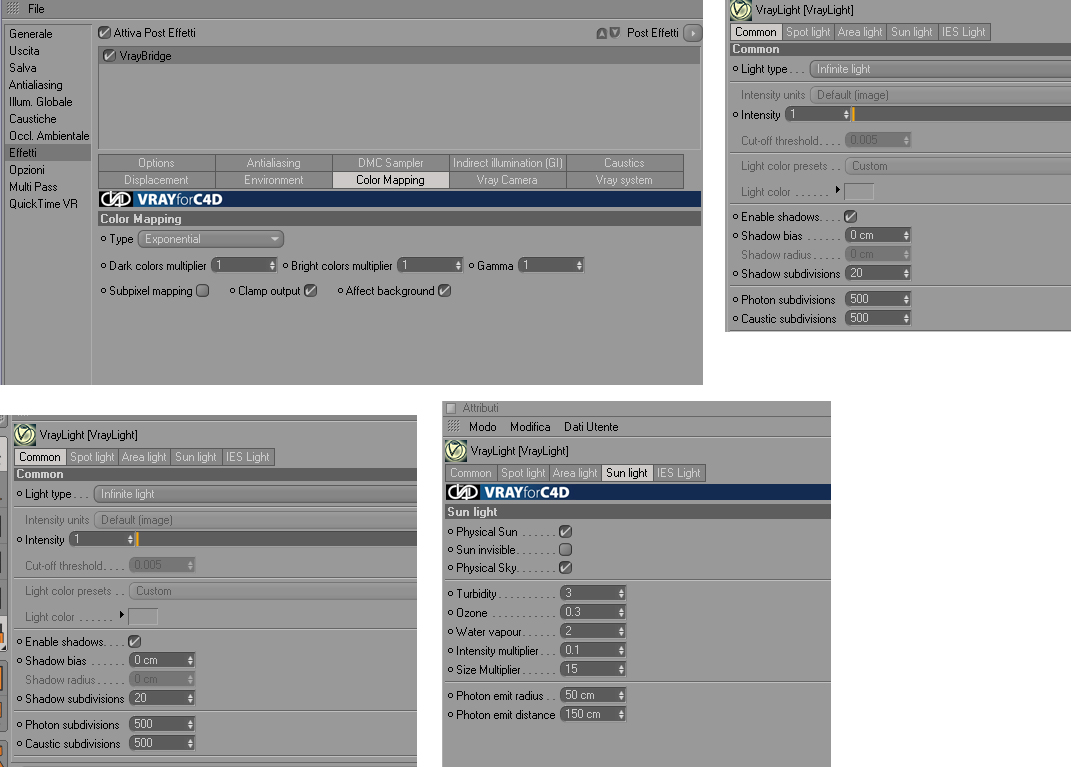Click the Bright colors multiplier stepper arrows
Screen dimensions: 1071x767
click(458, 266)
